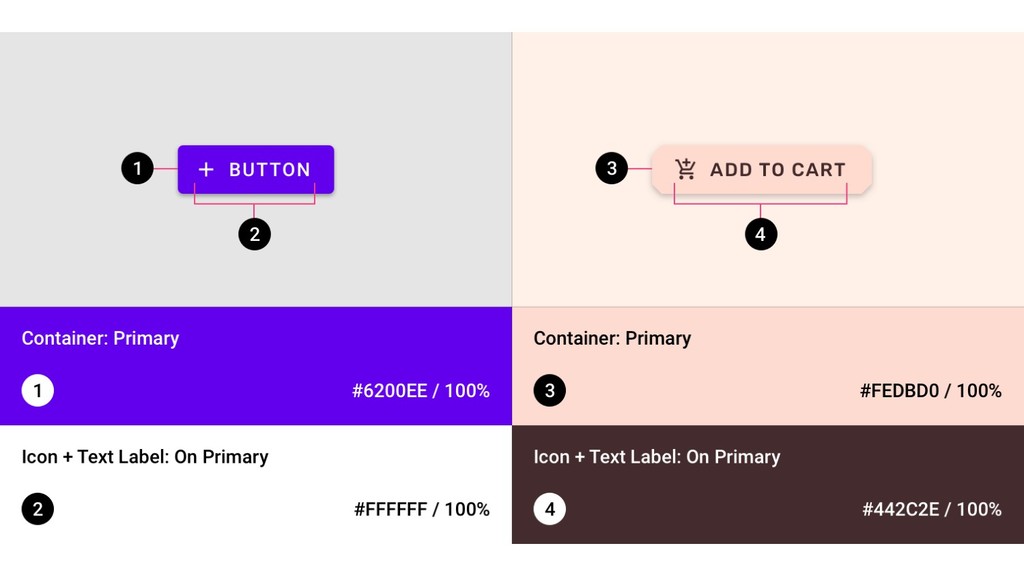
Task: Click the '#FFFFFF / 100%' hex value
Action: pos(422,509)
